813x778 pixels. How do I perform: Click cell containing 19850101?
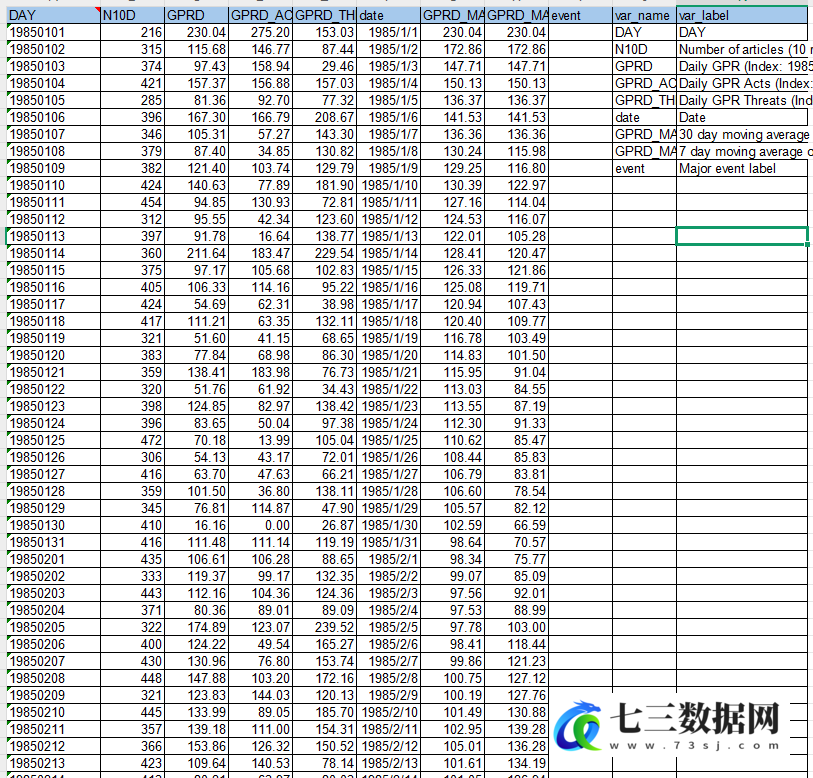point(53,32)
